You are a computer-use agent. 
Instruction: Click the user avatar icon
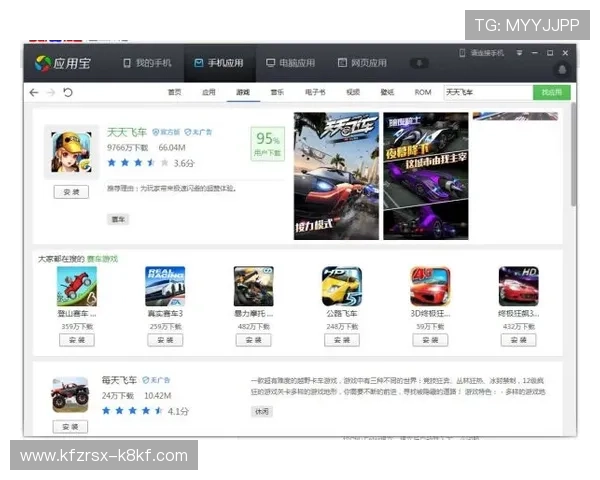pos(562,70)
